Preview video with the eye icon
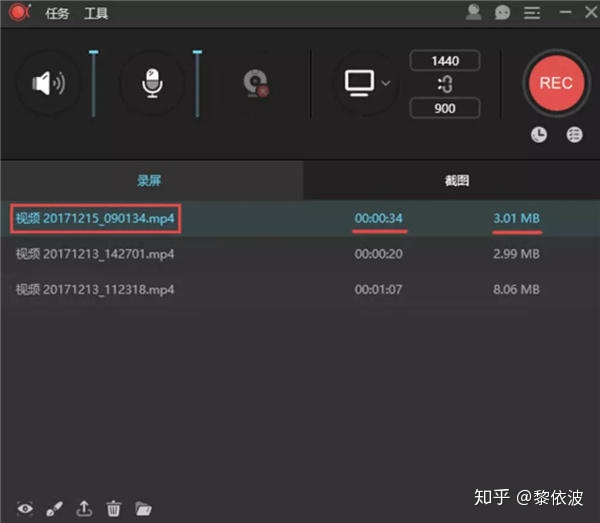600x523 pixels. (25, 508)
